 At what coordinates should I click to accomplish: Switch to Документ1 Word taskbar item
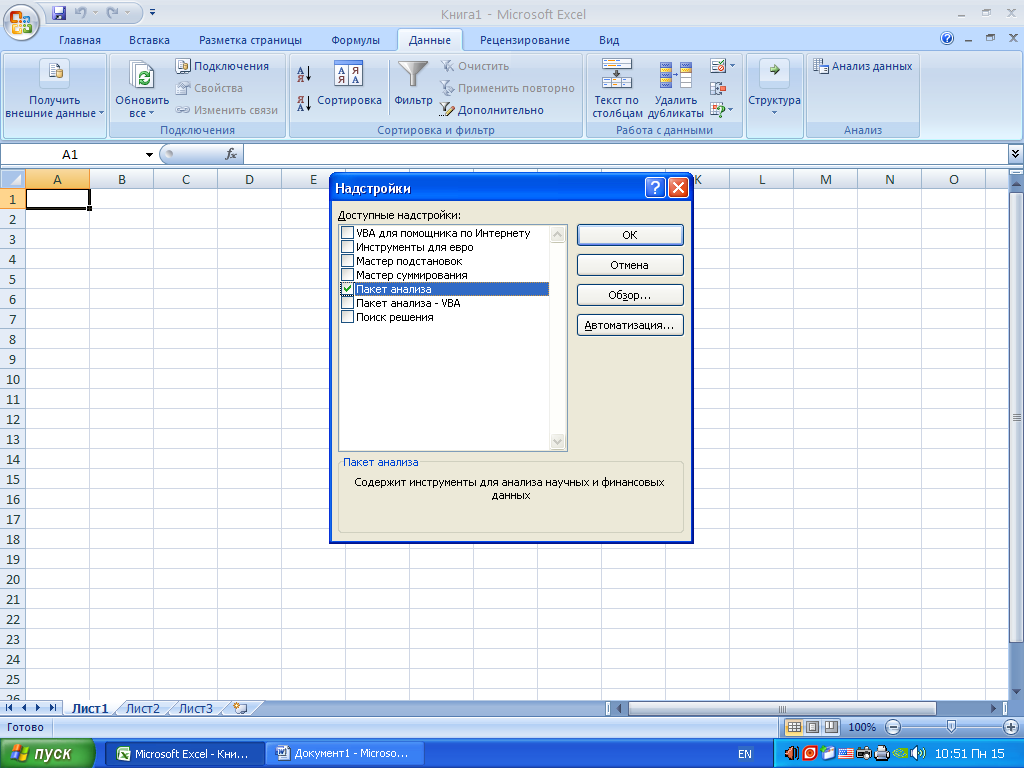(x=347, y=754)
